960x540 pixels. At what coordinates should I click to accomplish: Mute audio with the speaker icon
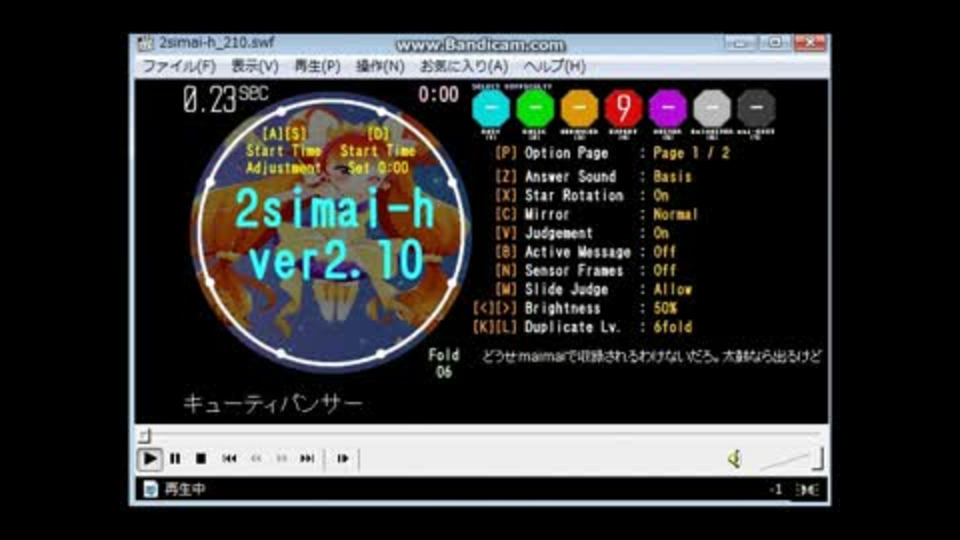pyautogui.click(x=735, y=459)
